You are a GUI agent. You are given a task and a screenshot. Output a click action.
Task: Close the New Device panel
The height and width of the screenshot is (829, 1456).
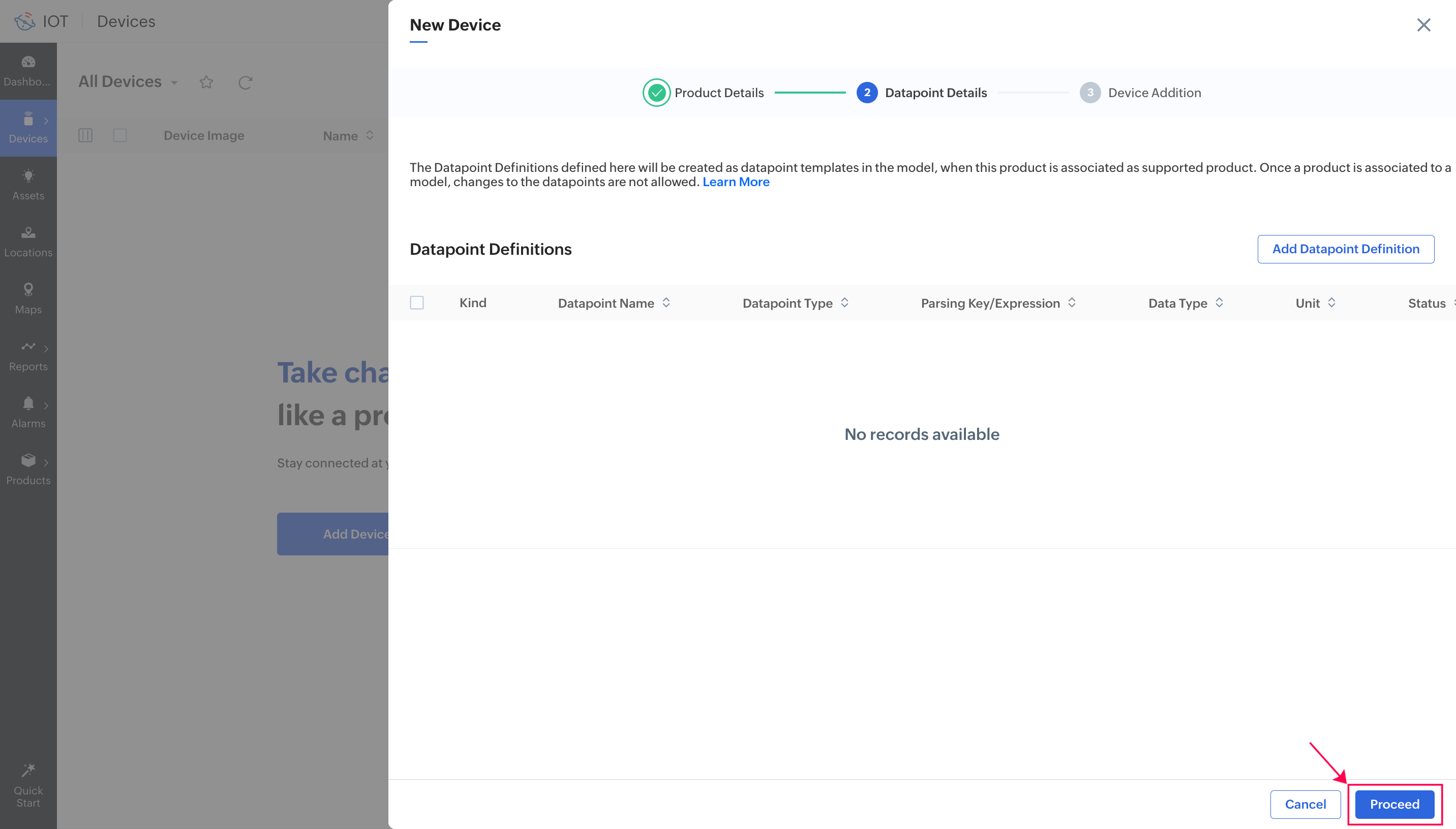tap(1423, 25)
